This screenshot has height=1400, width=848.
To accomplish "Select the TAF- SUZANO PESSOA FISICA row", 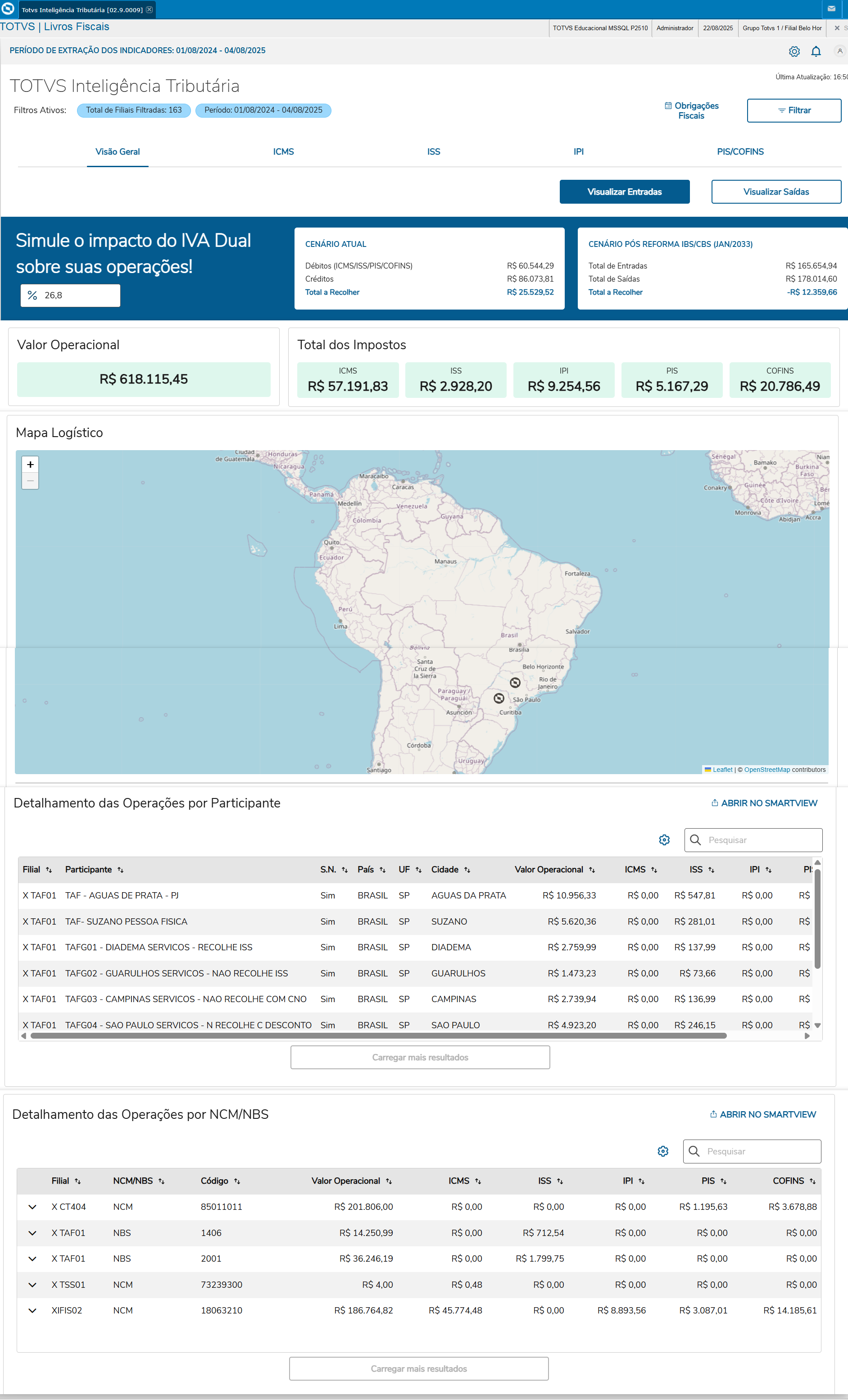I will click(416, 921).
